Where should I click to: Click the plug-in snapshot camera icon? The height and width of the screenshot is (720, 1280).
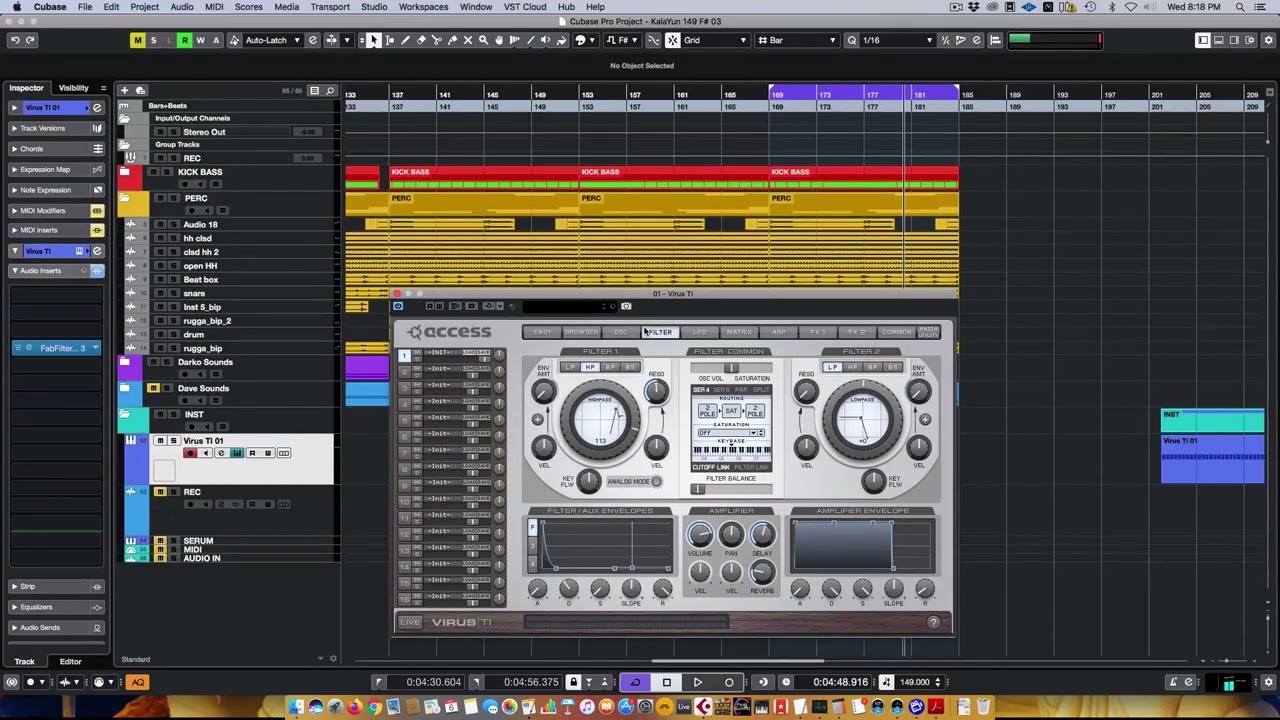pyautogui.click(x=626, y=307)
